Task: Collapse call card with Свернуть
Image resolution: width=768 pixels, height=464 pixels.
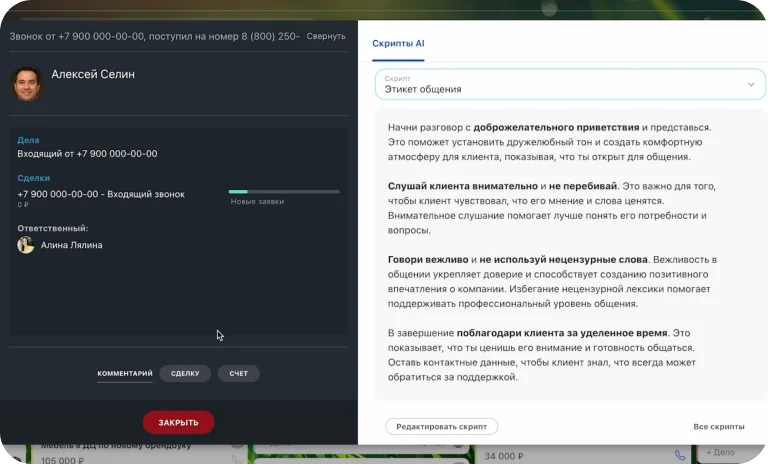Action: 326,36
